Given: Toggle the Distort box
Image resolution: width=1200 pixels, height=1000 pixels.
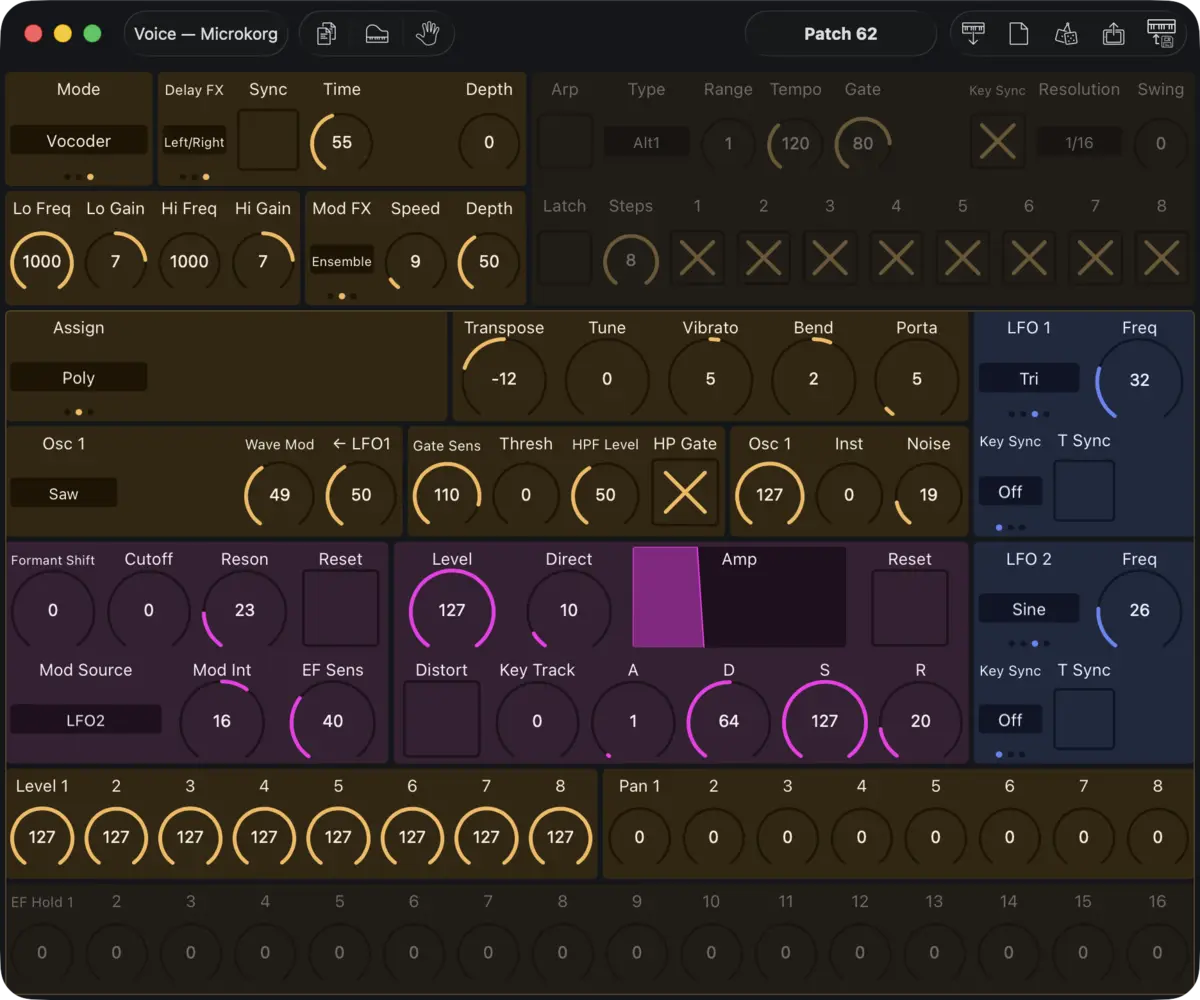Looking at the screenshot, I should pos(441,720).
